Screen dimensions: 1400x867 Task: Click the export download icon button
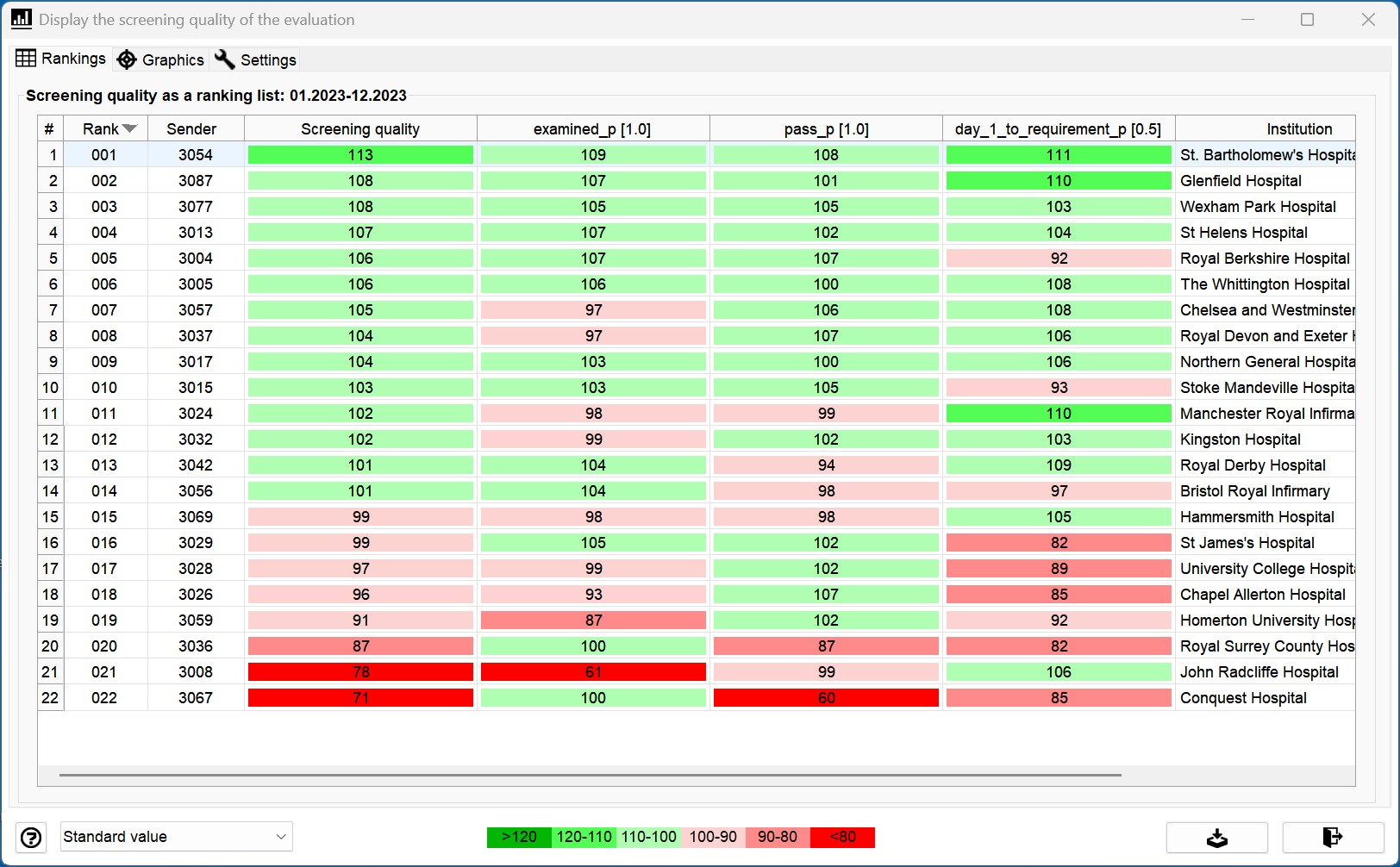1216,837
